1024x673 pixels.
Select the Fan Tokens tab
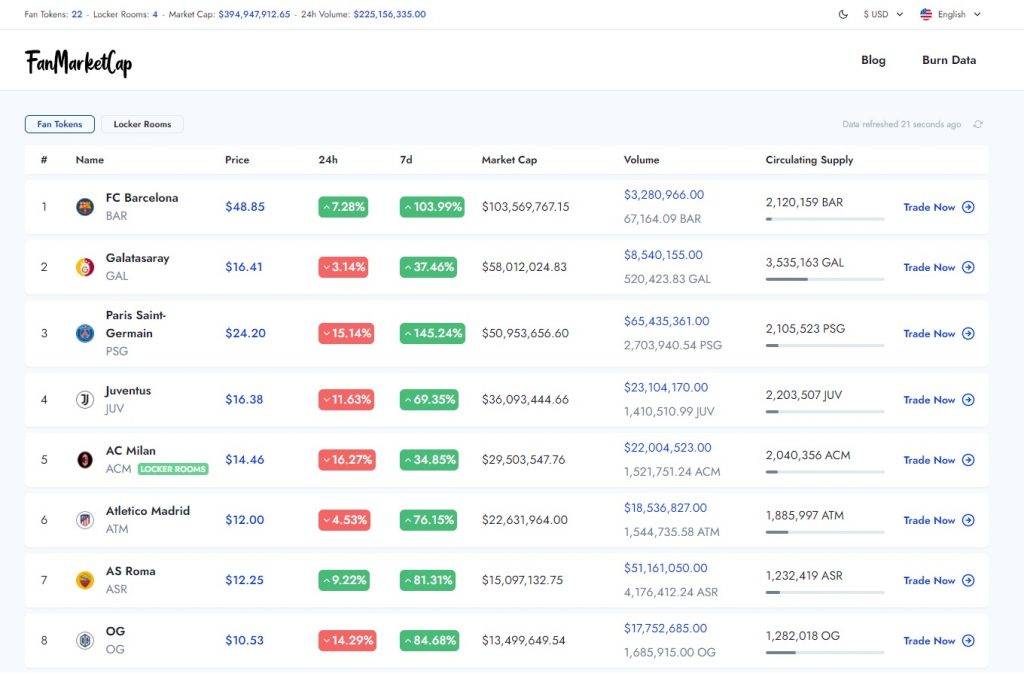tap(59, 124)
